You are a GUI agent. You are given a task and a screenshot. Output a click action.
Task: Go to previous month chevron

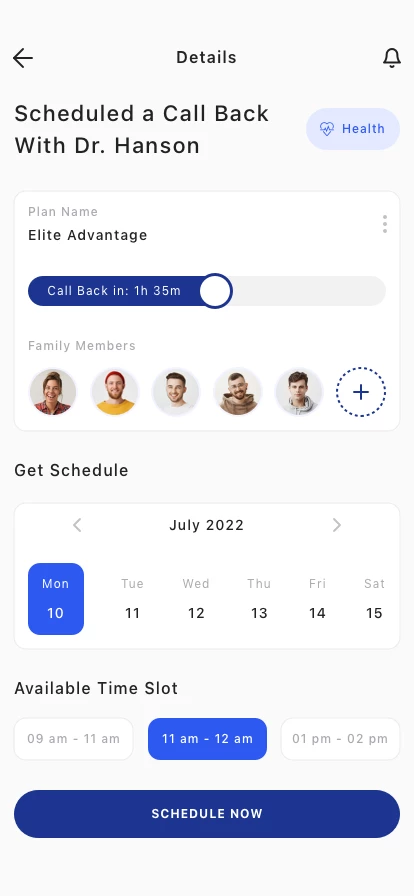click(x=77, y=525)
